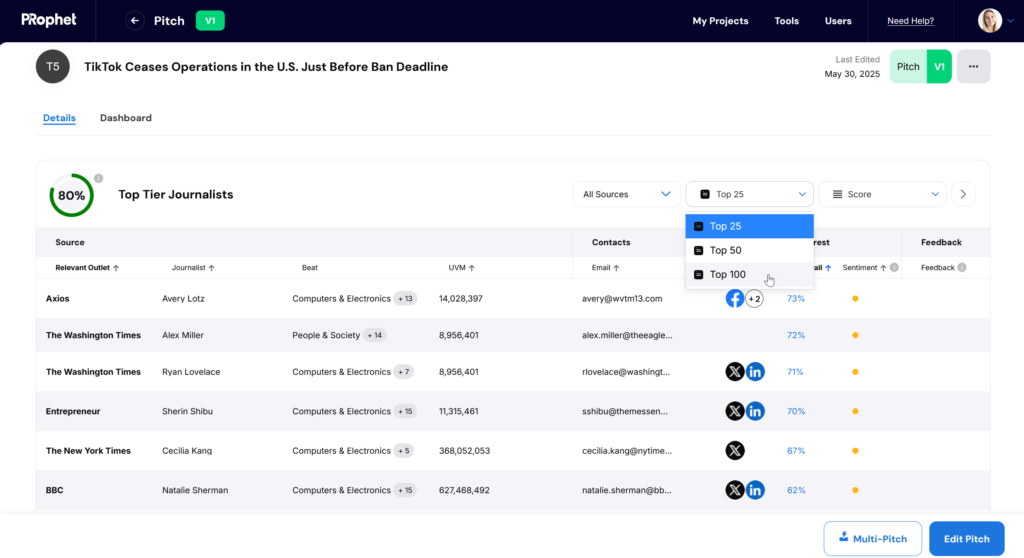Click the V1 badge in top bar
1024x558 pixels.
[x=210, y=21]
